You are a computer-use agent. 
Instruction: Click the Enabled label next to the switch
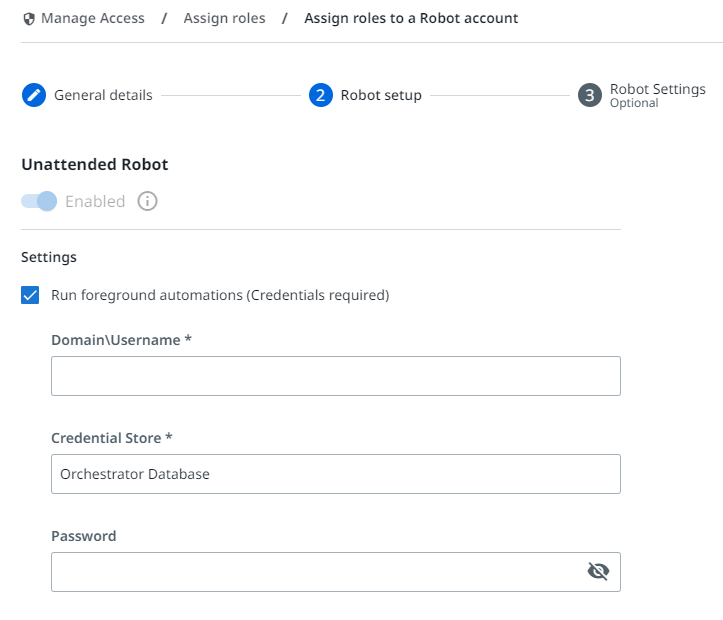pos(95,201)
